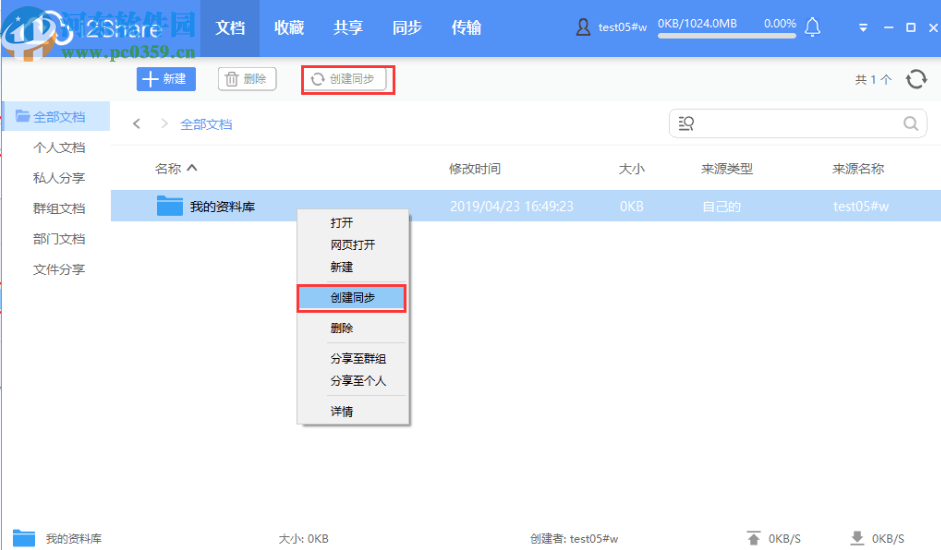The width and height of the screenshot is (941, 550).
Task: Sort by the 大小 column header
Action: pos(631,169)
